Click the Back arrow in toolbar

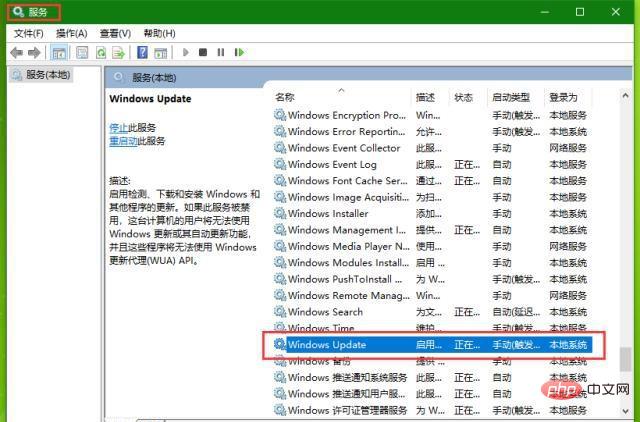[x=17, y=52]
